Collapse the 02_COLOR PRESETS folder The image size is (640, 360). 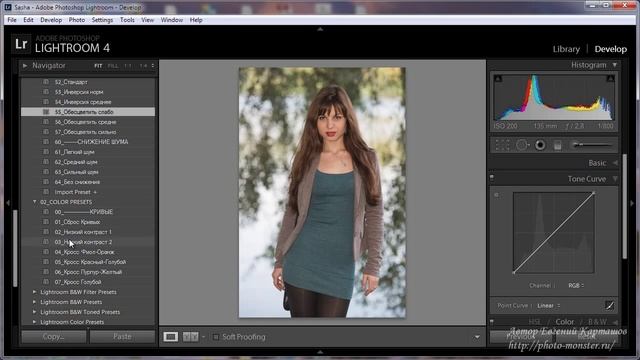[35, 202]
